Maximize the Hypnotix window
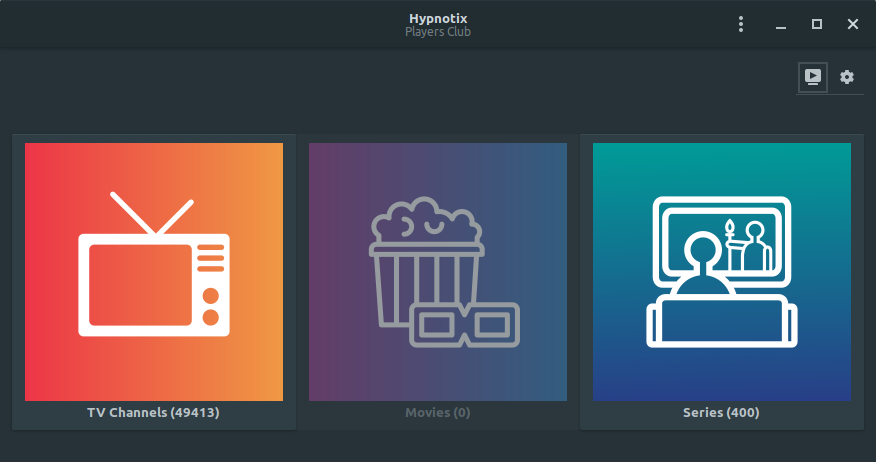This screenshot has width=876, height=462. (817, 24)
